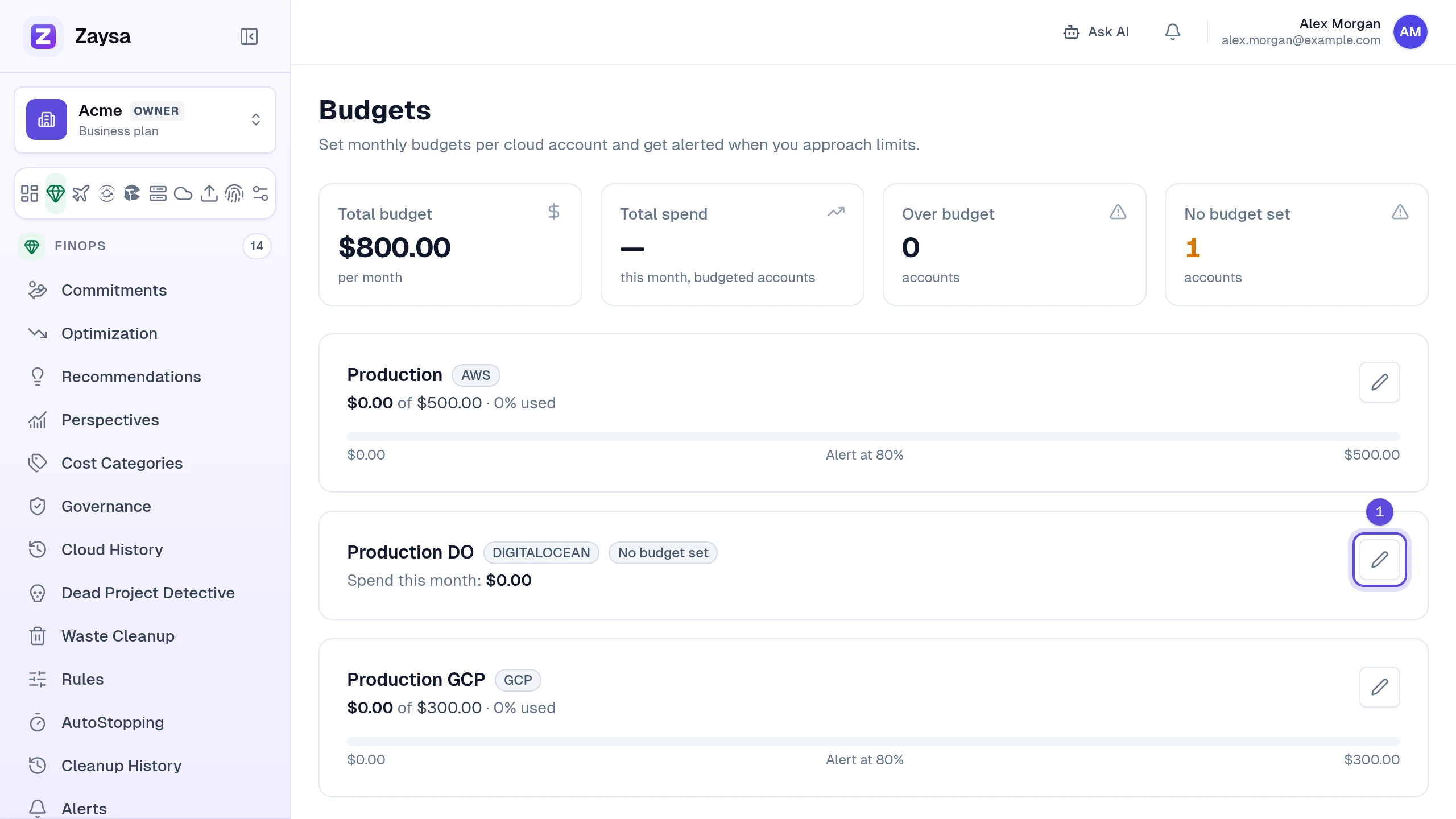Viewport: 1456px width, 819px height.
Task: Open notifications bell in header
Action: point(1172,32)
